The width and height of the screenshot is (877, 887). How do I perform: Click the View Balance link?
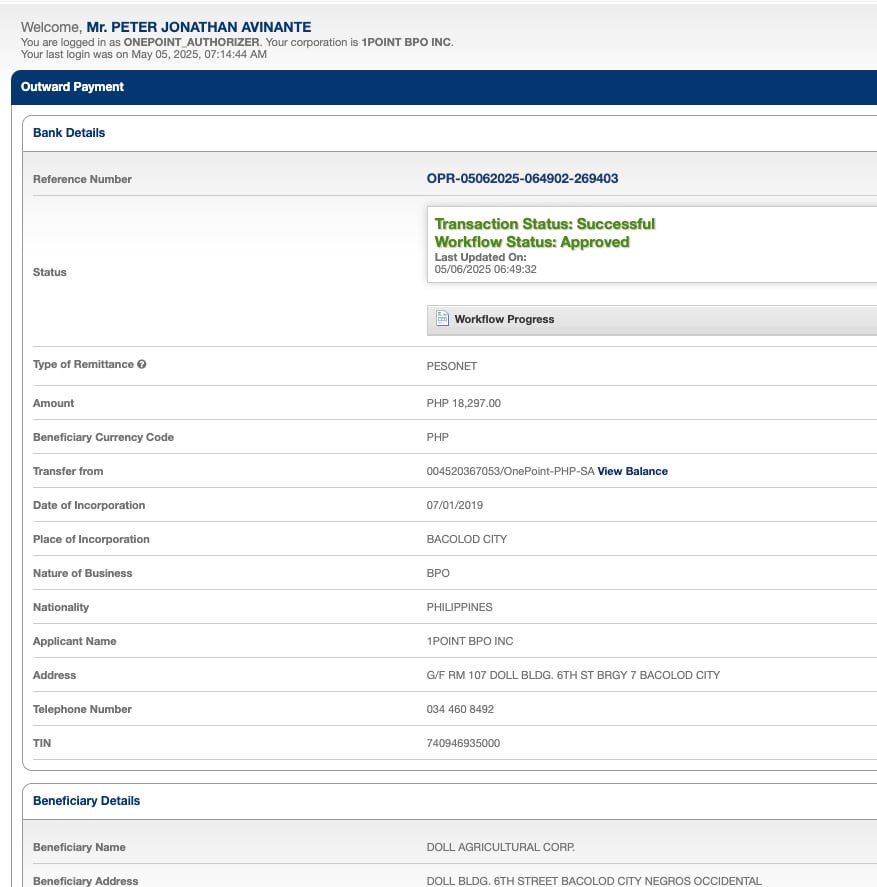point(632,471)
